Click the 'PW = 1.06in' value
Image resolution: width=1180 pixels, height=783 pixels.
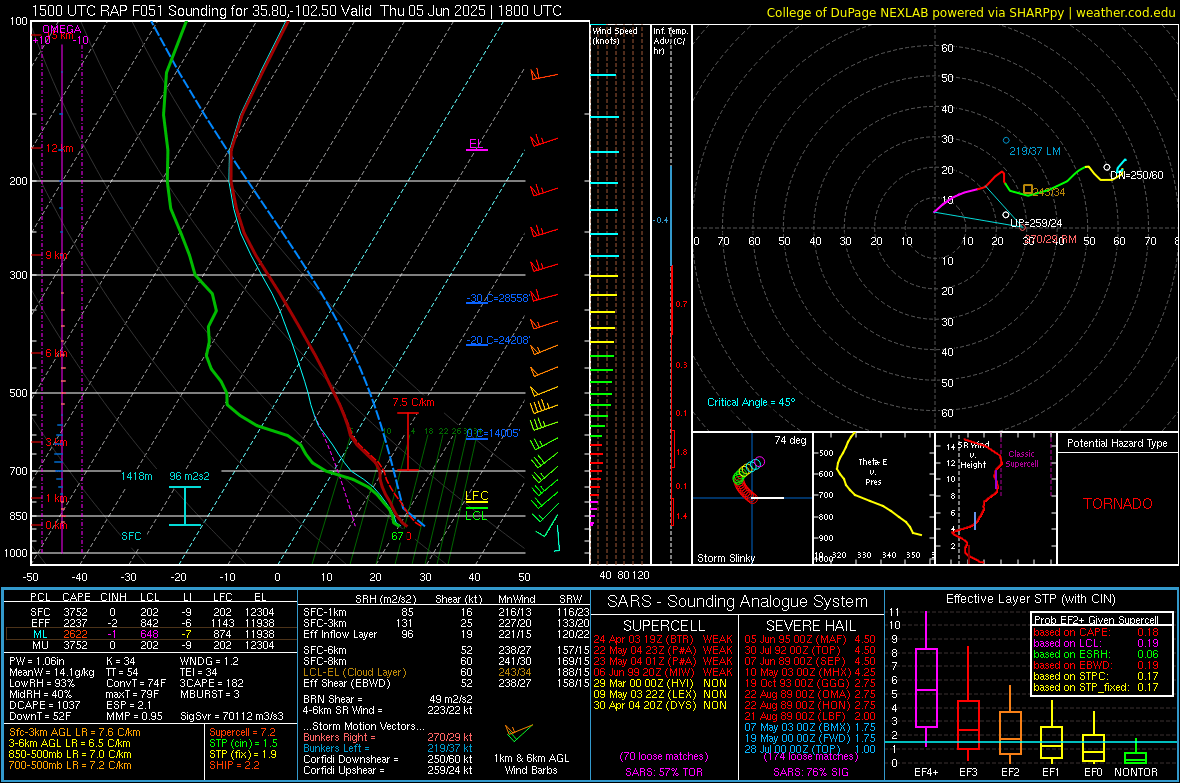click(37, 661)
